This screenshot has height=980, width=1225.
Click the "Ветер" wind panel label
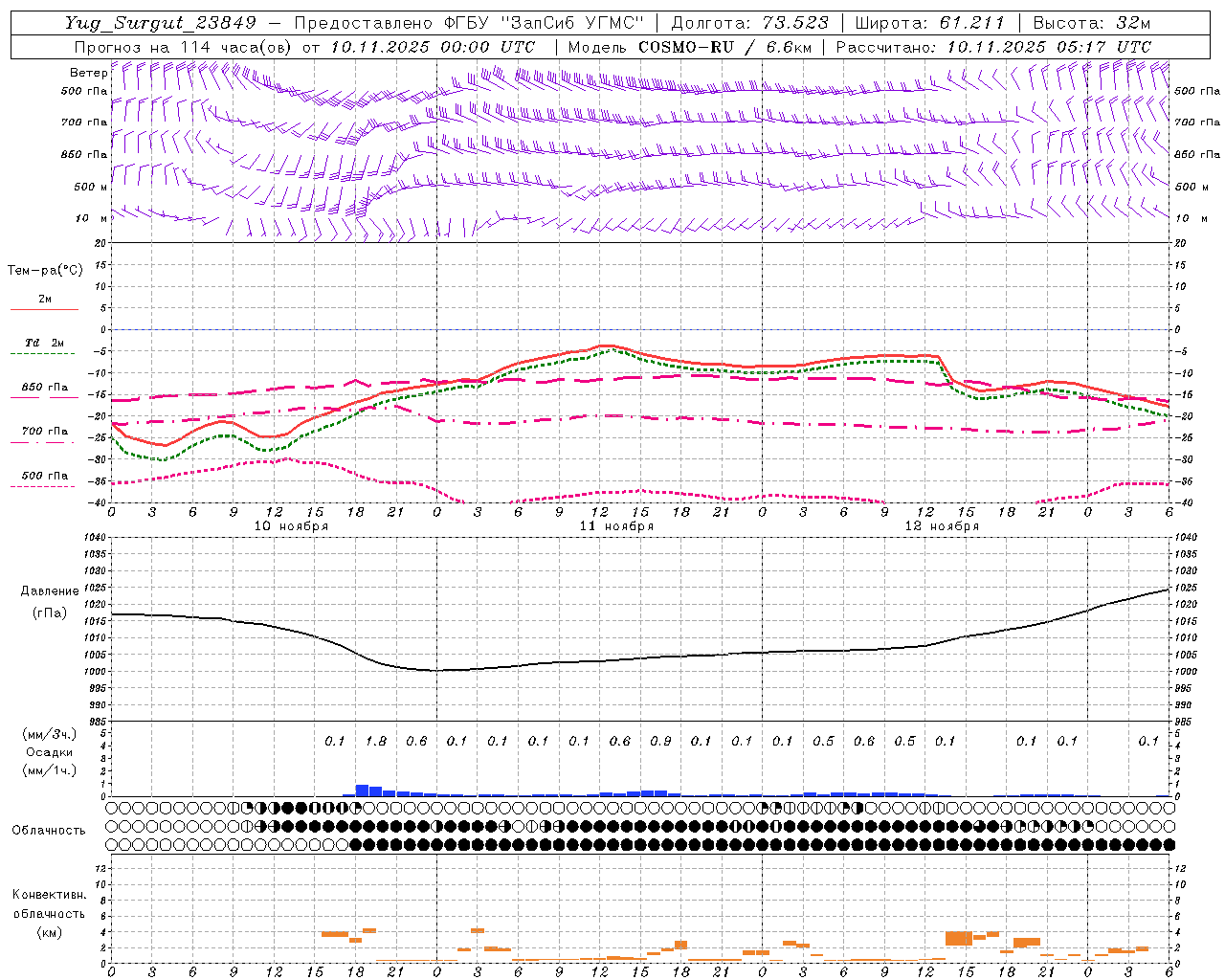88,73
